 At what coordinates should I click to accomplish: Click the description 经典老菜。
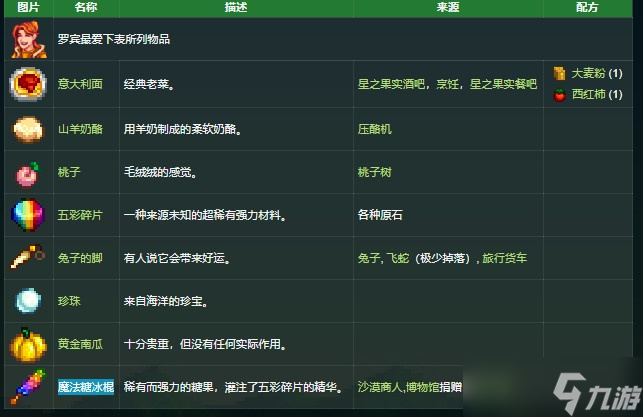point(149,84)
